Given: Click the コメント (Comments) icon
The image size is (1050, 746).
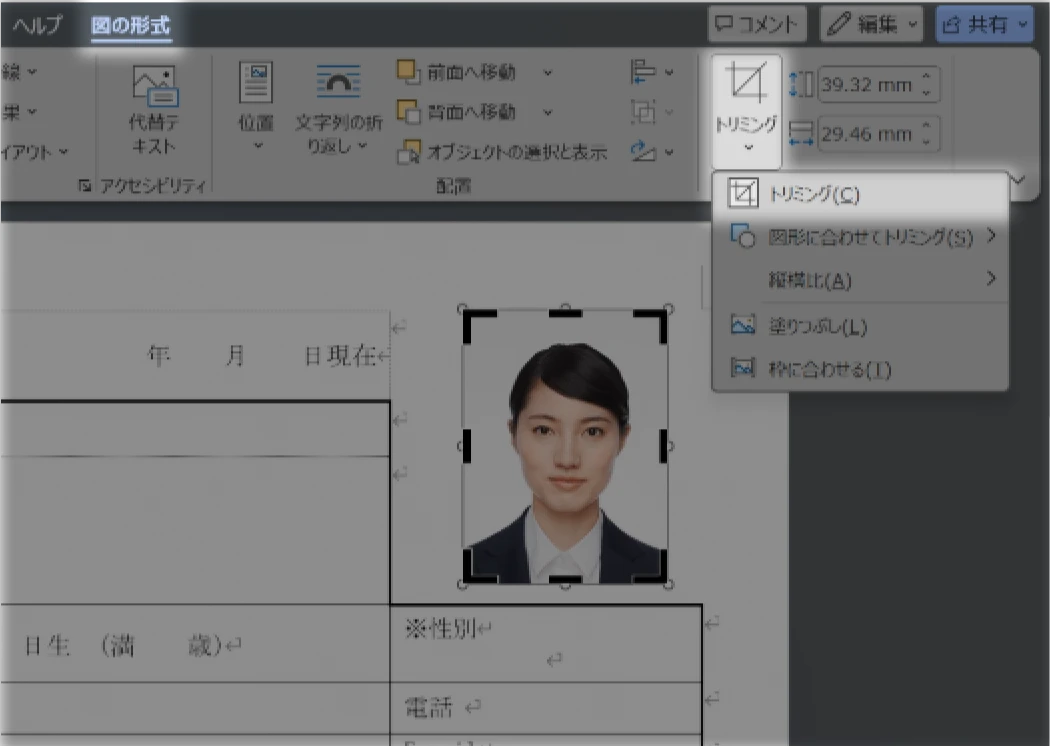Looking at the screenshot, I should (x=756, y=24).
